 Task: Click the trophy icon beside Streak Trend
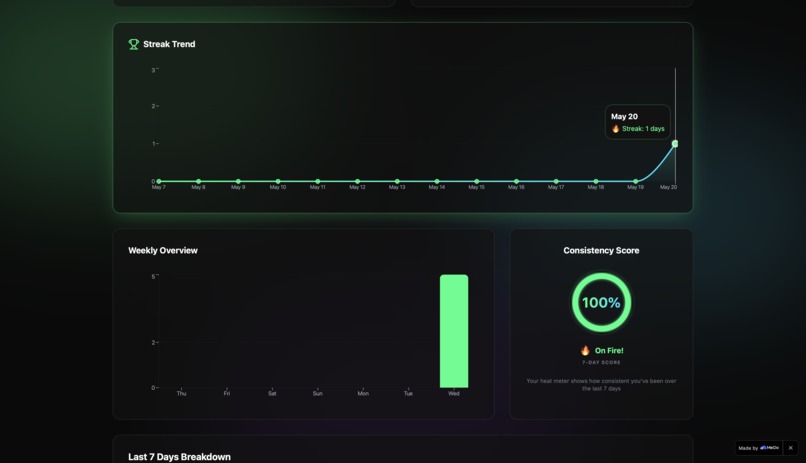(134, 44)
